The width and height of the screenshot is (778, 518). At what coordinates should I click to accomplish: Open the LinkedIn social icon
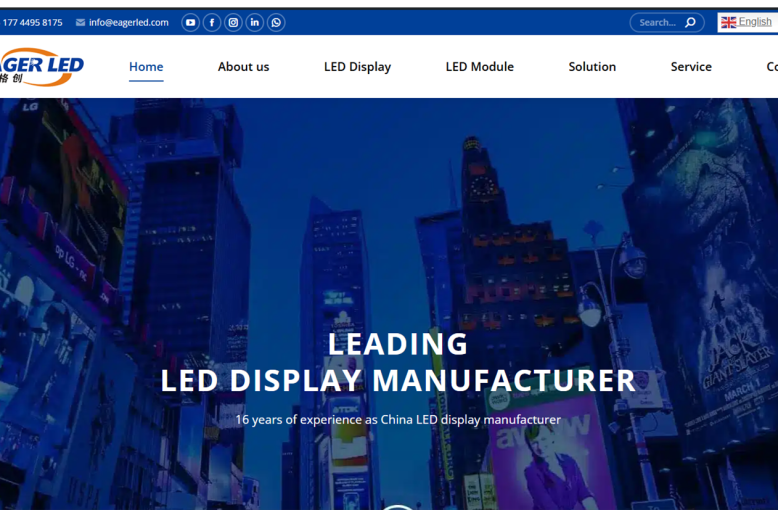255,22
